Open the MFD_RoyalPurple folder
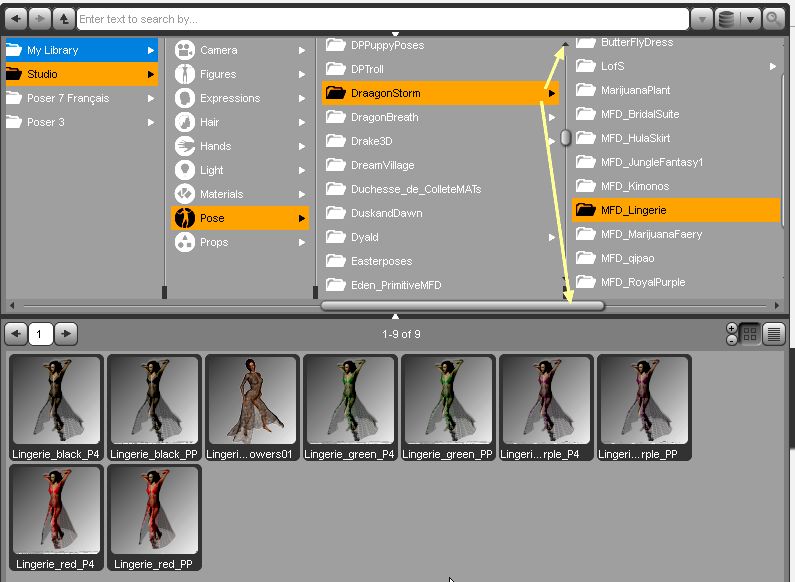Viewport: 795px width, 582px height. click(x=676, y=282)
